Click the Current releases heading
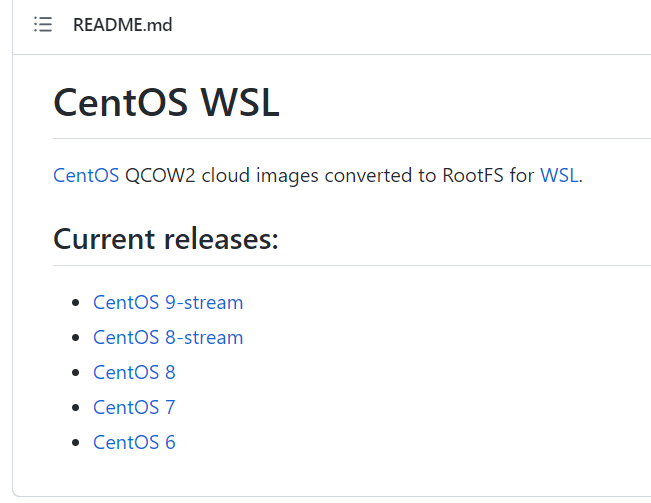Viewport: 651px width, 503px height. [166, 239]
